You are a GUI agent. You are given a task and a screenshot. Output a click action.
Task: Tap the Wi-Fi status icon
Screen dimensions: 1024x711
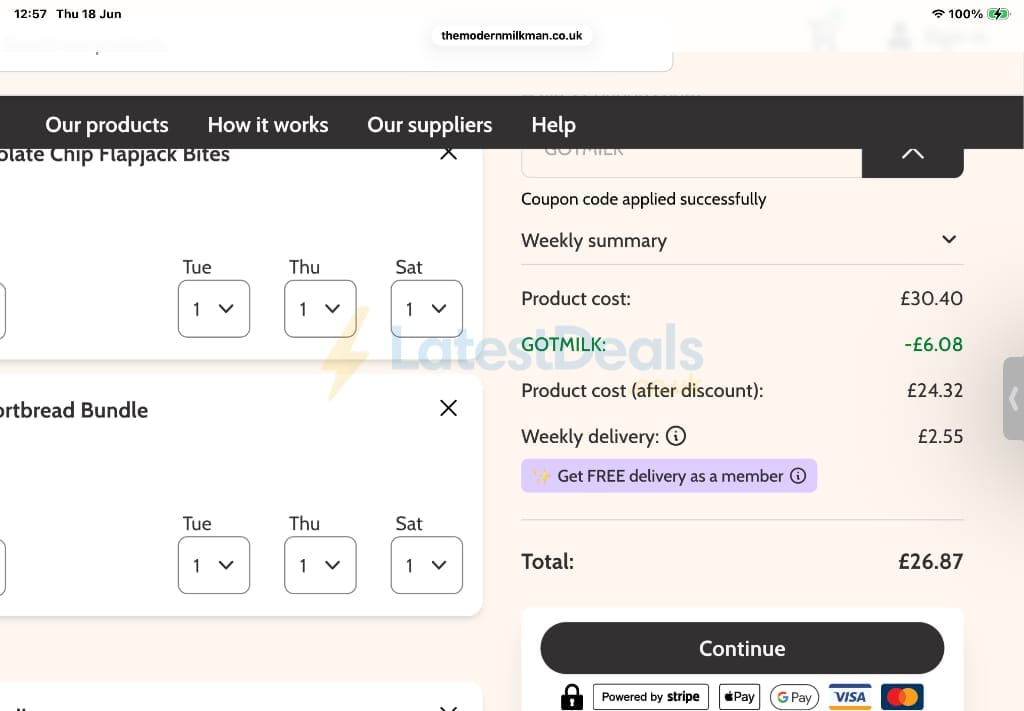pos(938,14)
